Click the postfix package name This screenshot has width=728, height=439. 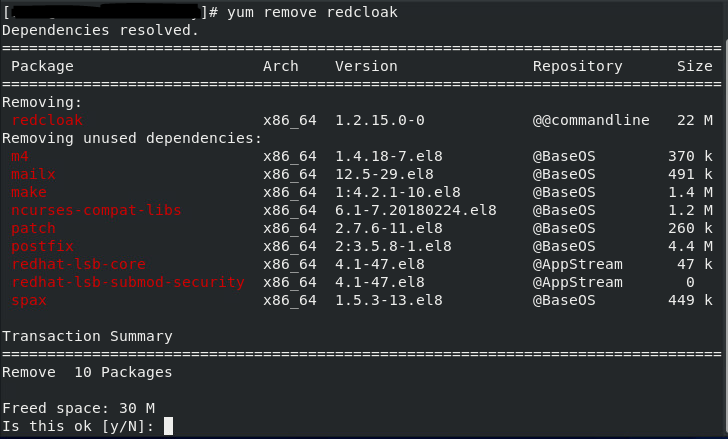point(42,246)
